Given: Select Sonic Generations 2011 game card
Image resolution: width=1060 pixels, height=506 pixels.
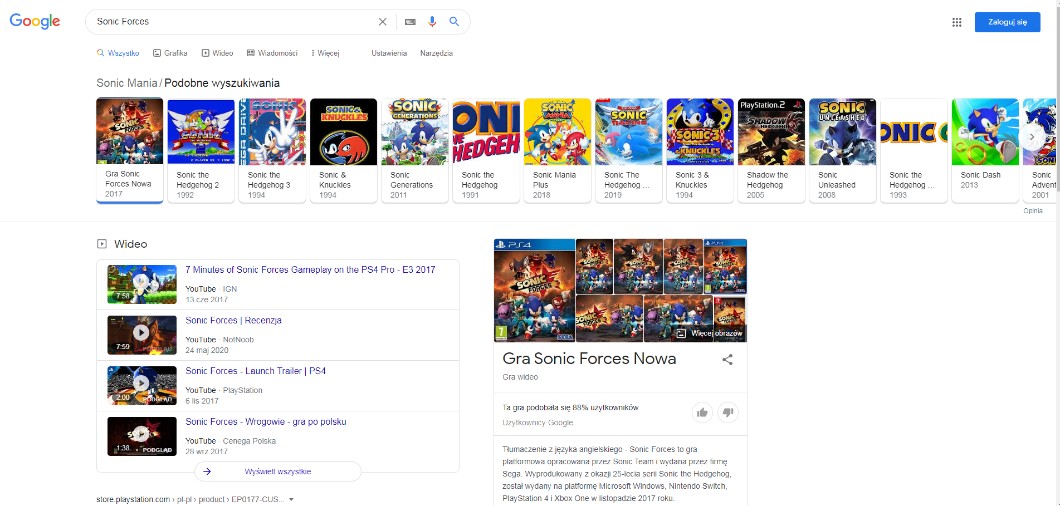Looking at the screenshot, I should (415, 150).
